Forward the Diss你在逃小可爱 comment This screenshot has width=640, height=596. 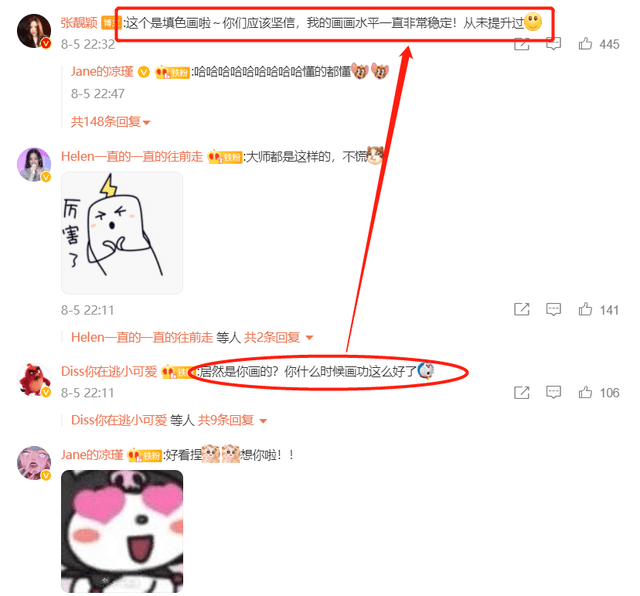522,392
